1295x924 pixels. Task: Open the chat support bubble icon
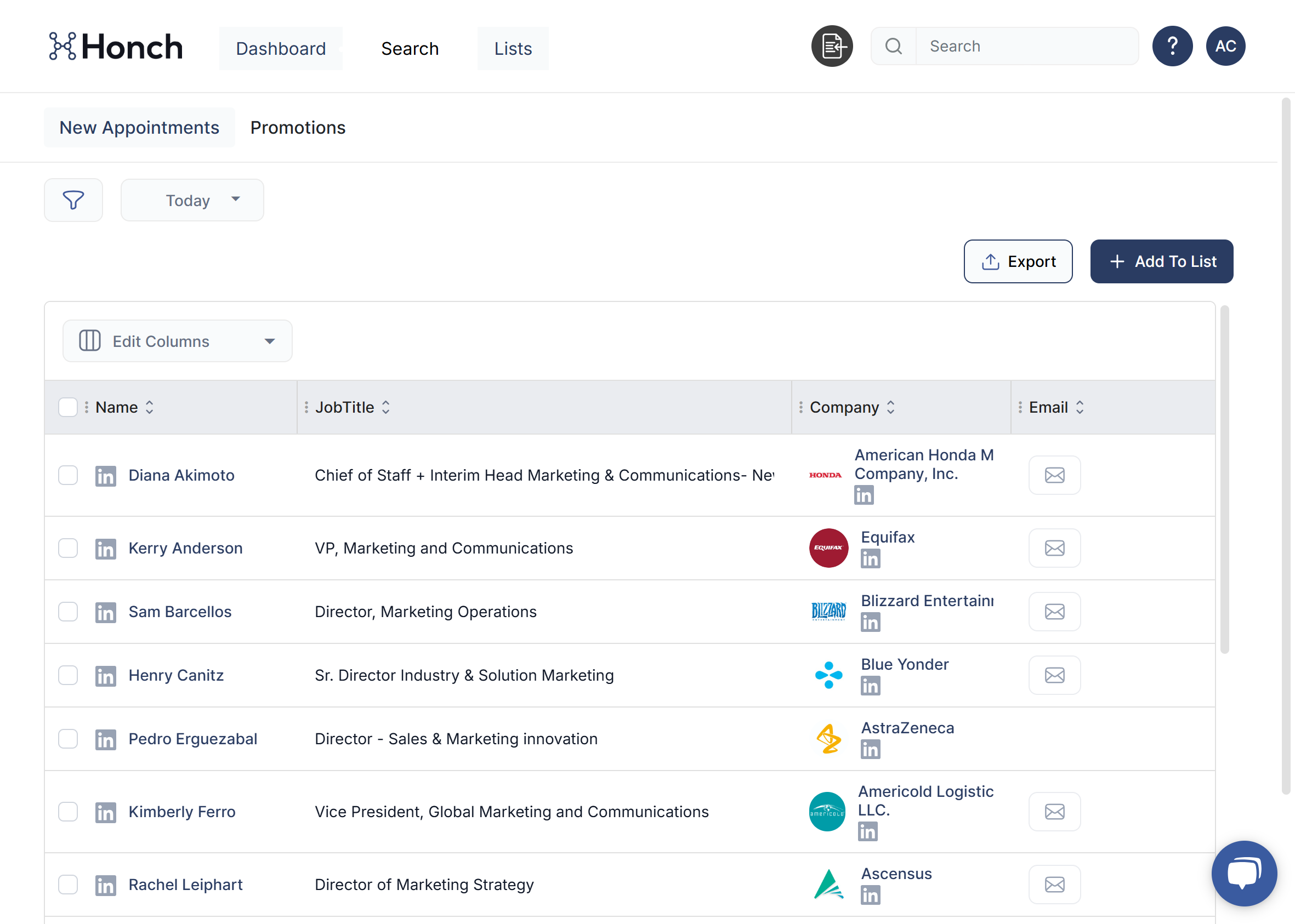(x=1244, y=873)
